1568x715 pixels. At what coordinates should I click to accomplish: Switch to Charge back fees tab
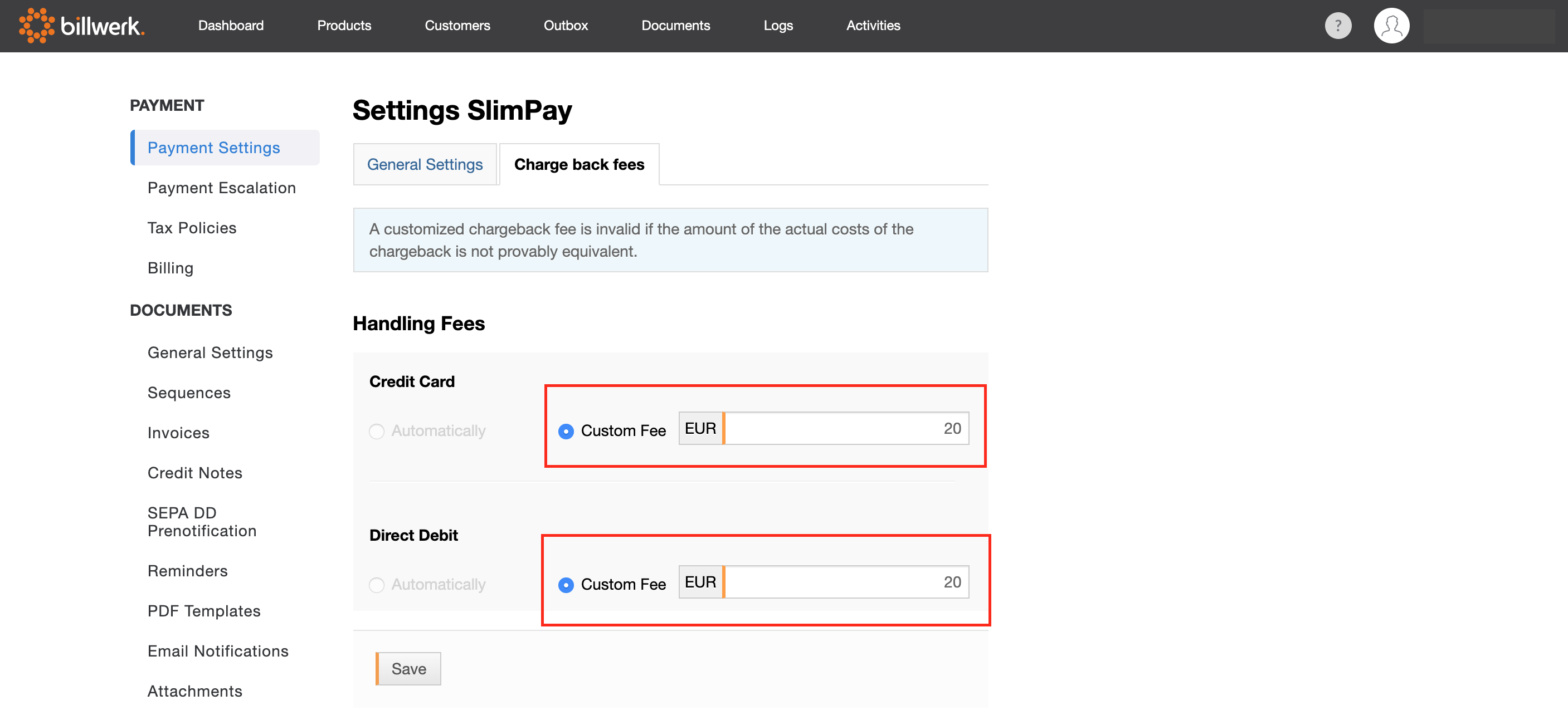[x=579, y=163]
